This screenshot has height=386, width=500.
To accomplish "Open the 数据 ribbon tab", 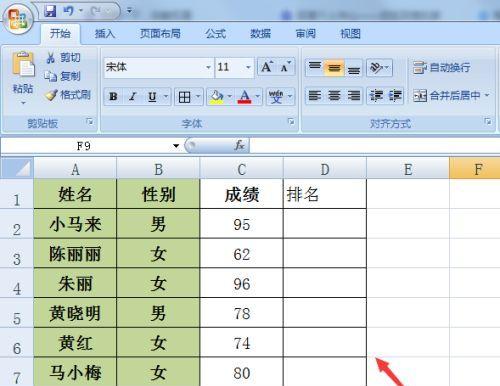I will tap(260, 33).
